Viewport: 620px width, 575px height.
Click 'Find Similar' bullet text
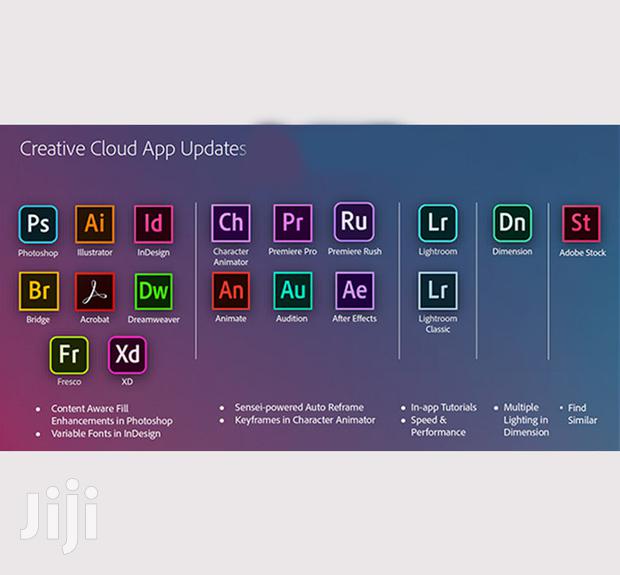pos(582,414)
